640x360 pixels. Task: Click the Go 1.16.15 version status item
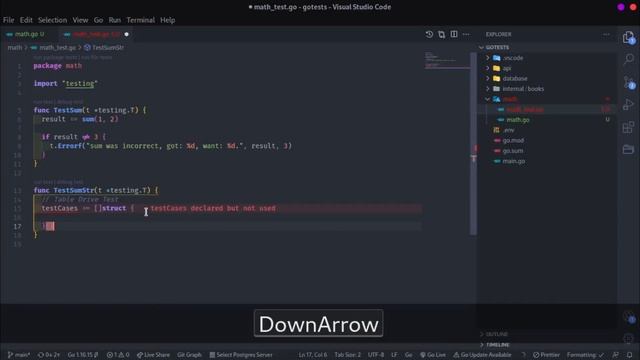click(x=83, y=355)
